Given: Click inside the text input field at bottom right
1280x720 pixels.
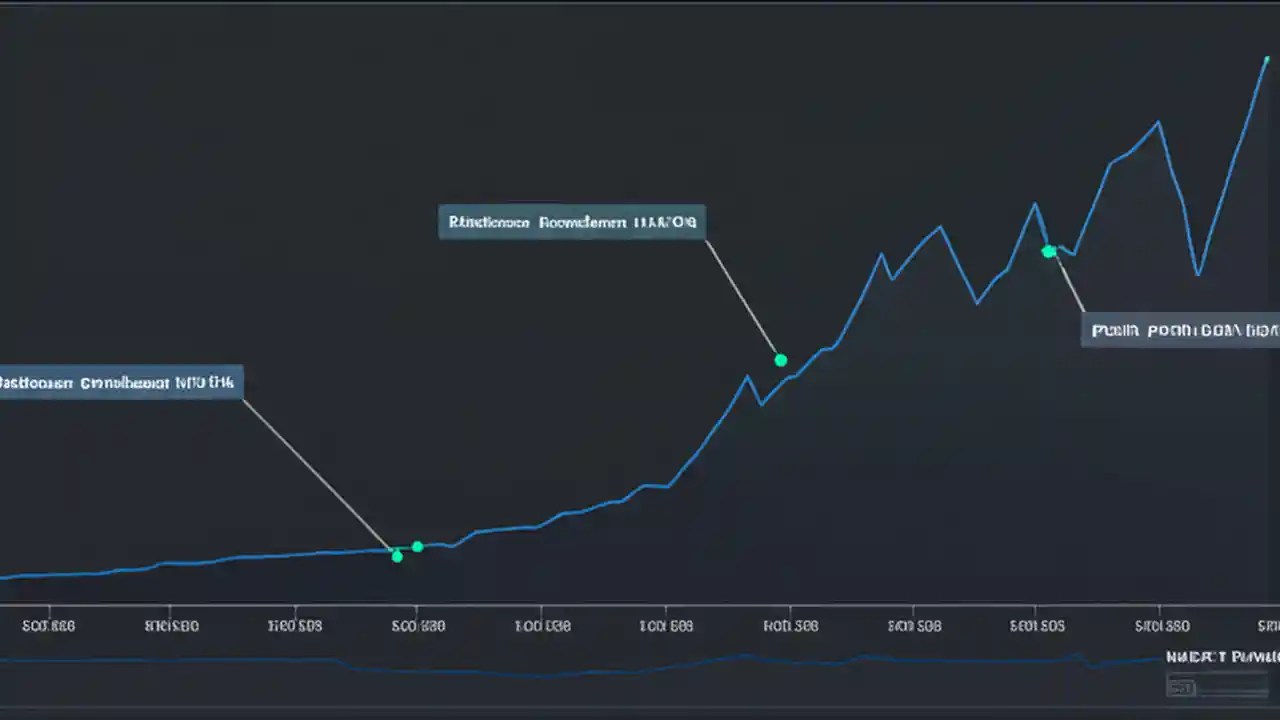Looking at the screenshot, I should 1220,687.
